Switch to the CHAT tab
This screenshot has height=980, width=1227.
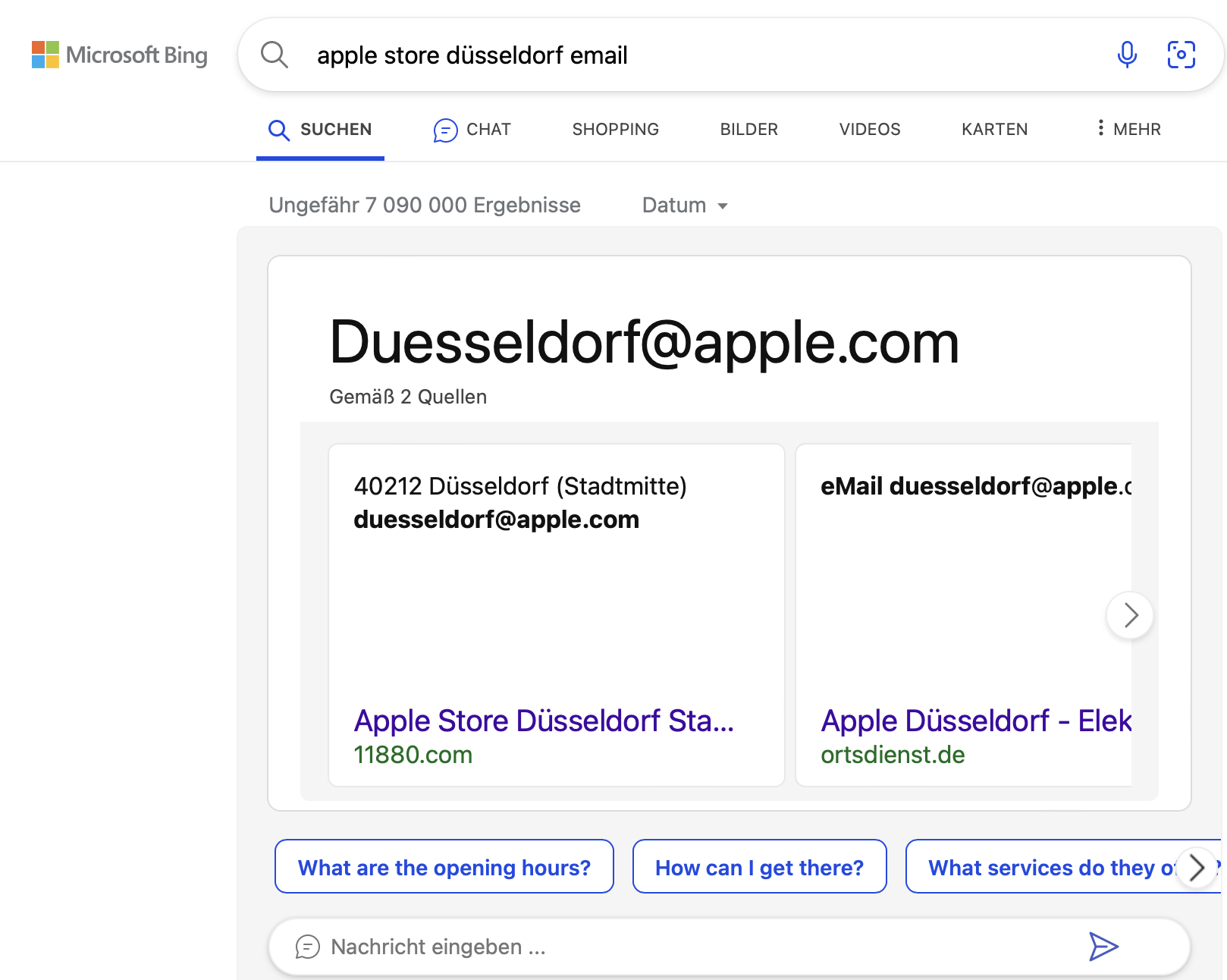(472, 130)
